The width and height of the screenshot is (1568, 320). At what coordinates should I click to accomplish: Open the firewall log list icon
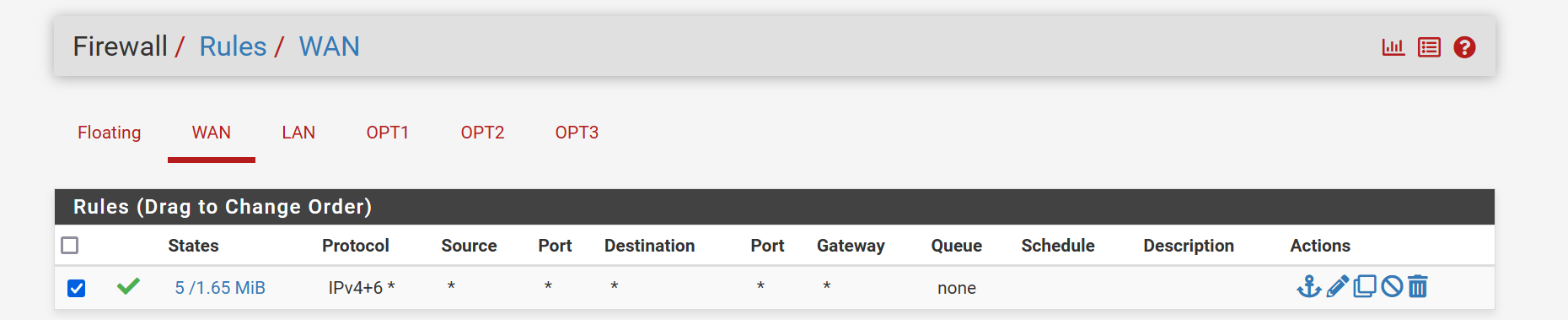(x=1429, y=47)
